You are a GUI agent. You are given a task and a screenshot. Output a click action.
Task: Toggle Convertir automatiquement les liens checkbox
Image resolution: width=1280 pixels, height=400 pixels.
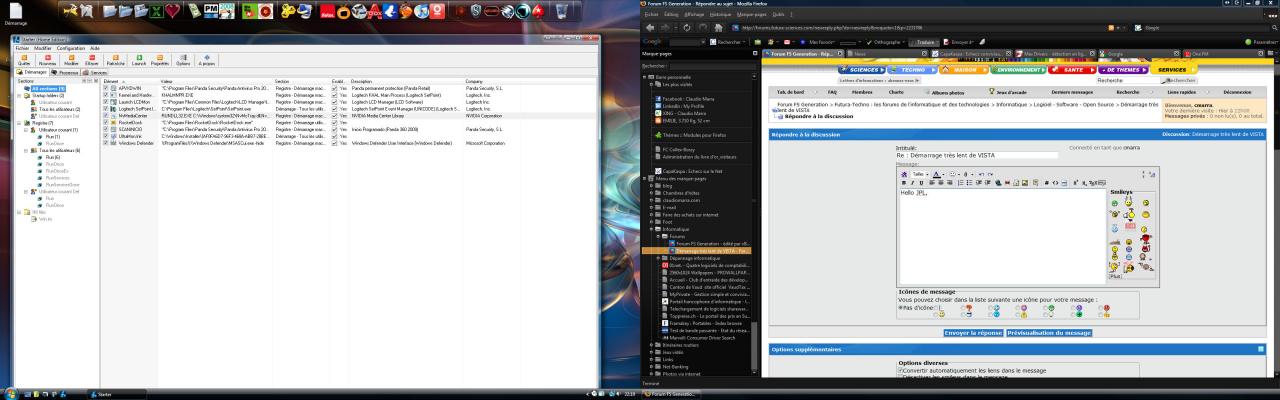(901, 370)
